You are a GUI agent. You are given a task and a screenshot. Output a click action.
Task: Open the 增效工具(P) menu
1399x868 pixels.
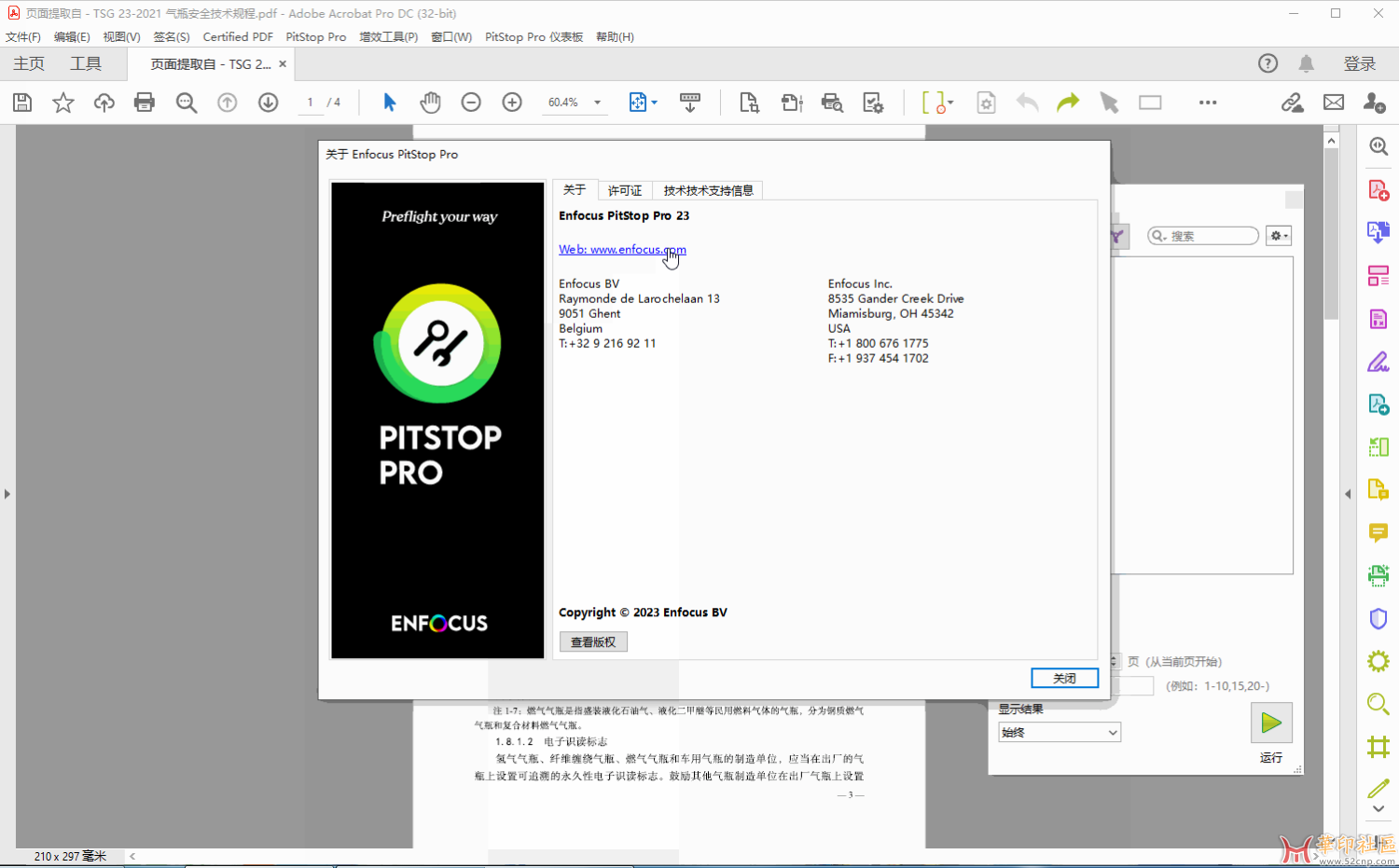(389, 37)
